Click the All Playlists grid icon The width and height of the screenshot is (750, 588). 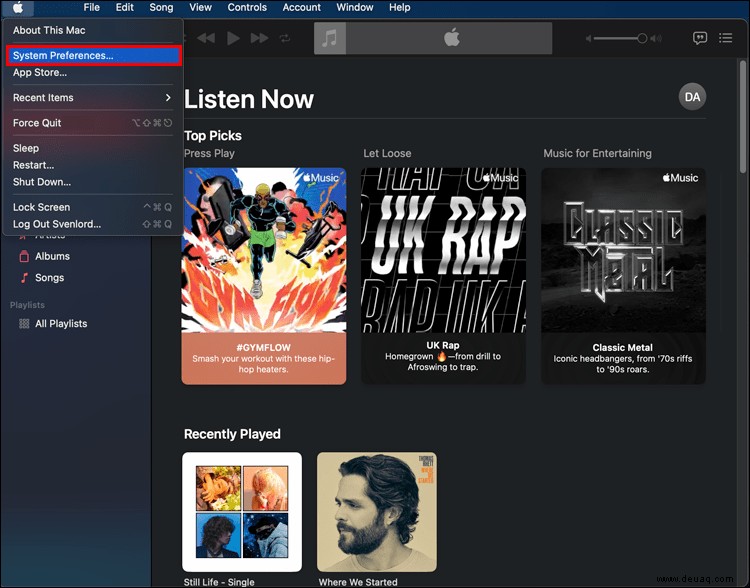coord(24,324)
